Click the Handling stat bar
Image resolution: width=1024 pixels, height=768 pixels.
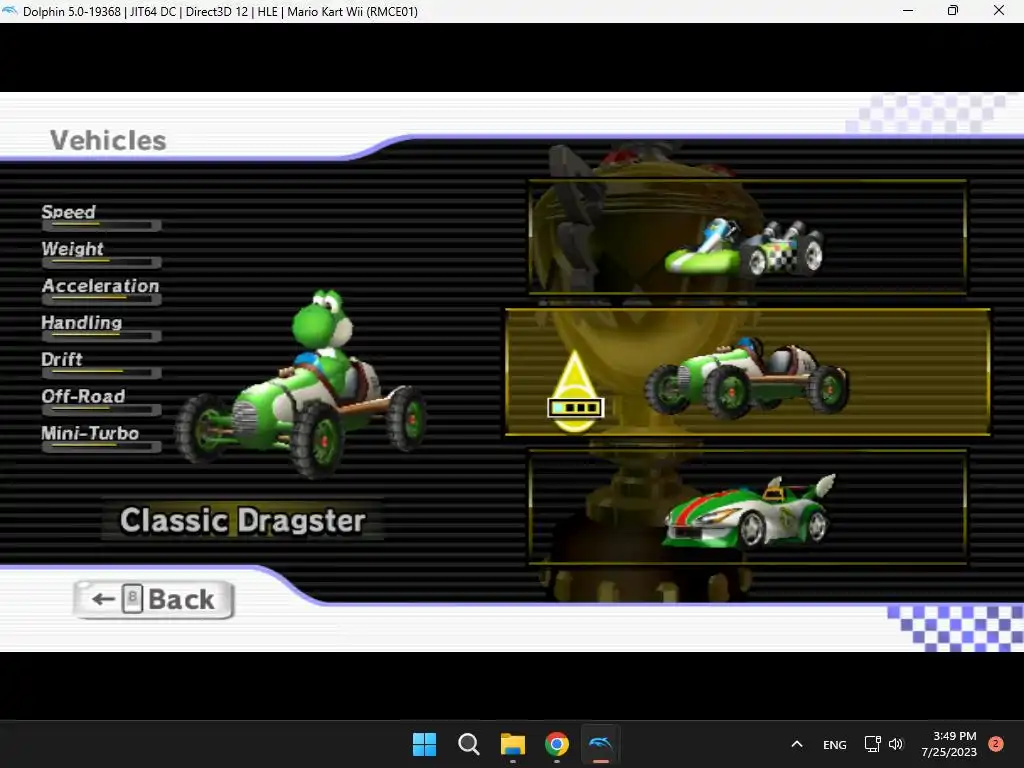tap(101, 336)
